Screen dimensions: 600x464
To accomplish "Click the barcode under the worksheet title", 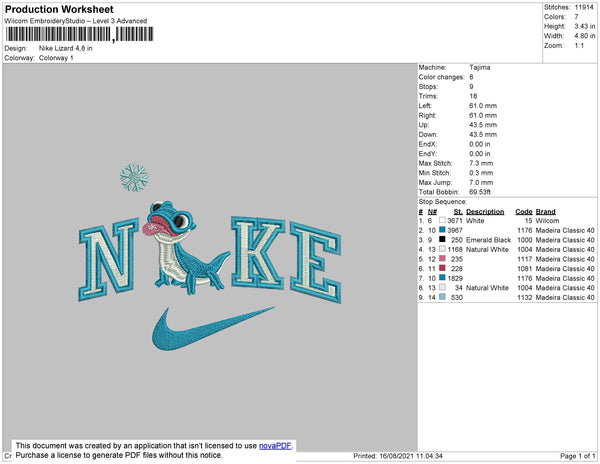I will (79, 34).
